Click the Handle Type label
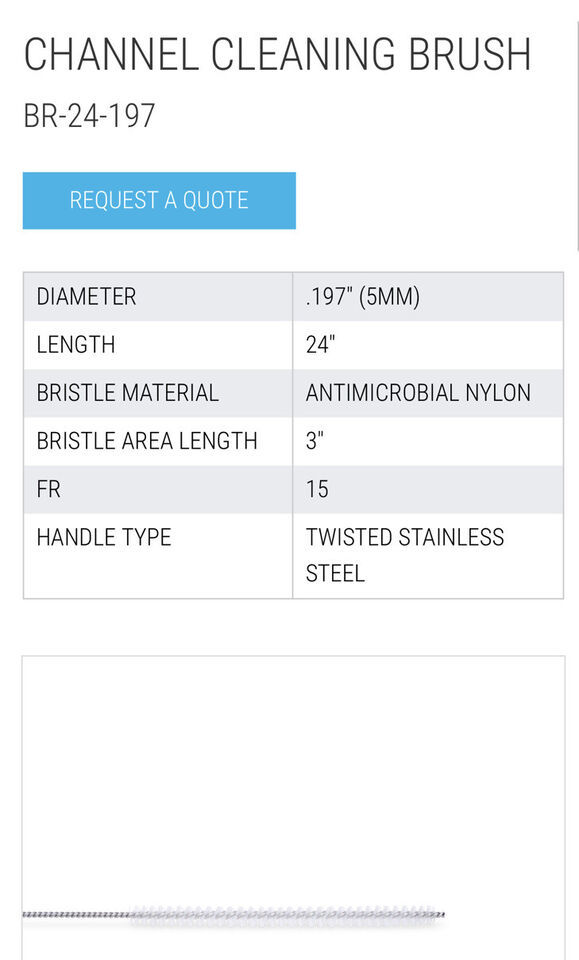Viewport: 579px width, 960px height. [x=104, y=537]
